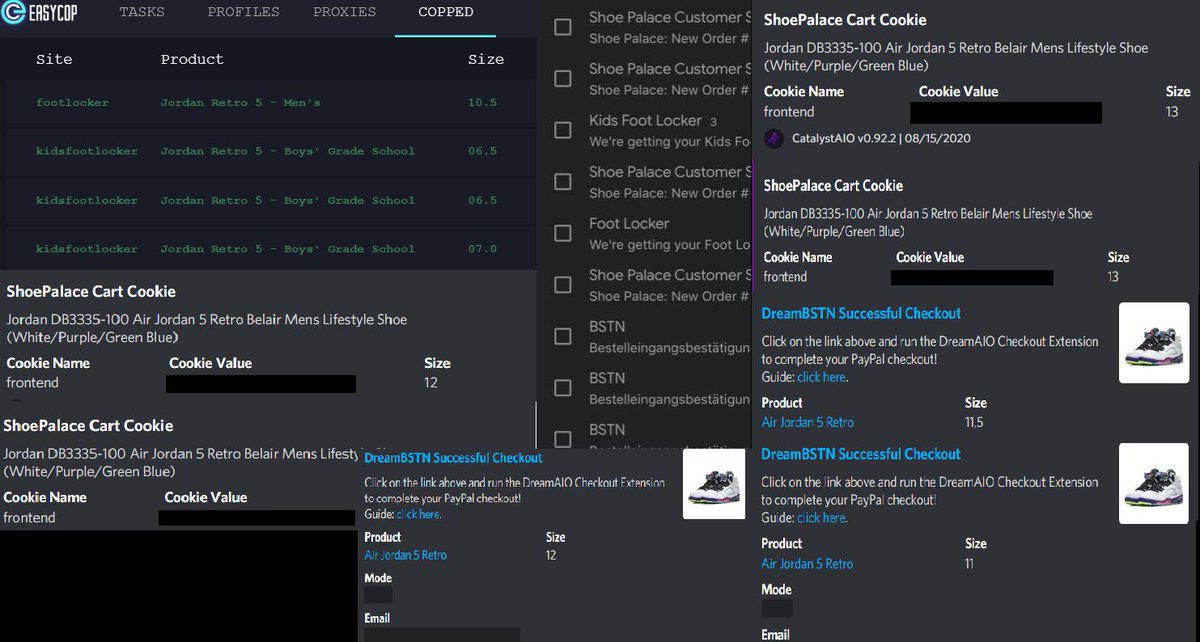Check the Shoe Palace email just above Foot Locker
Viewport: 1200px width, 642px height.
click(x=563, y=182)
